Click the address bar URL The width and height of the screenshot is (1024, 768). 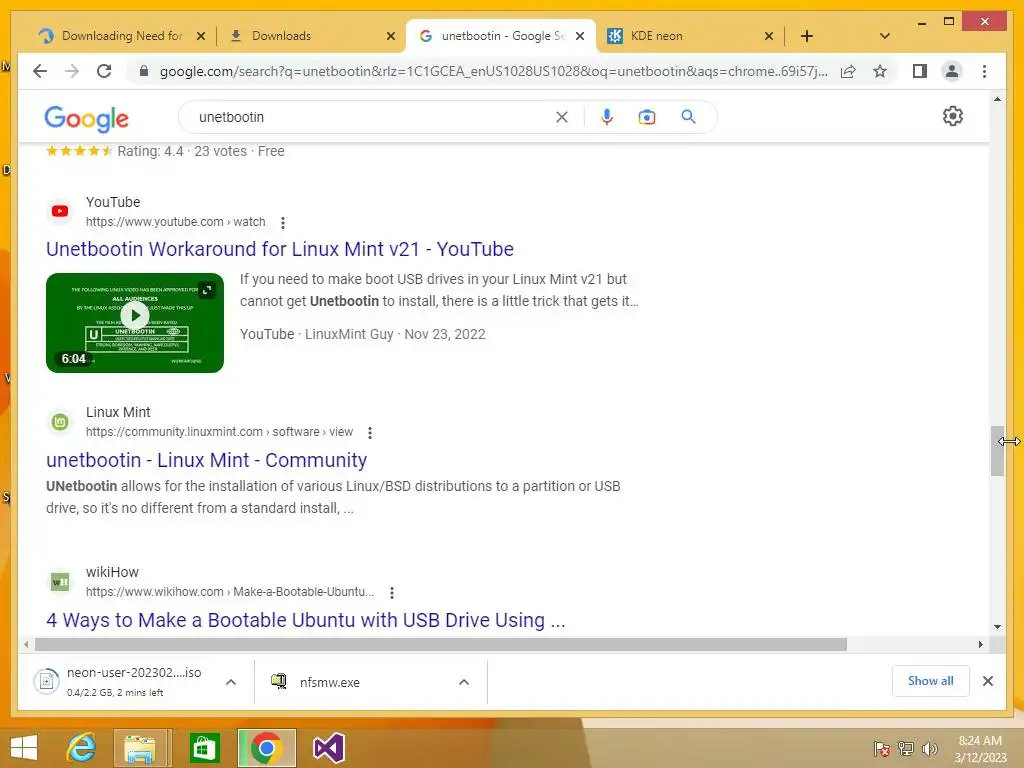493,71
